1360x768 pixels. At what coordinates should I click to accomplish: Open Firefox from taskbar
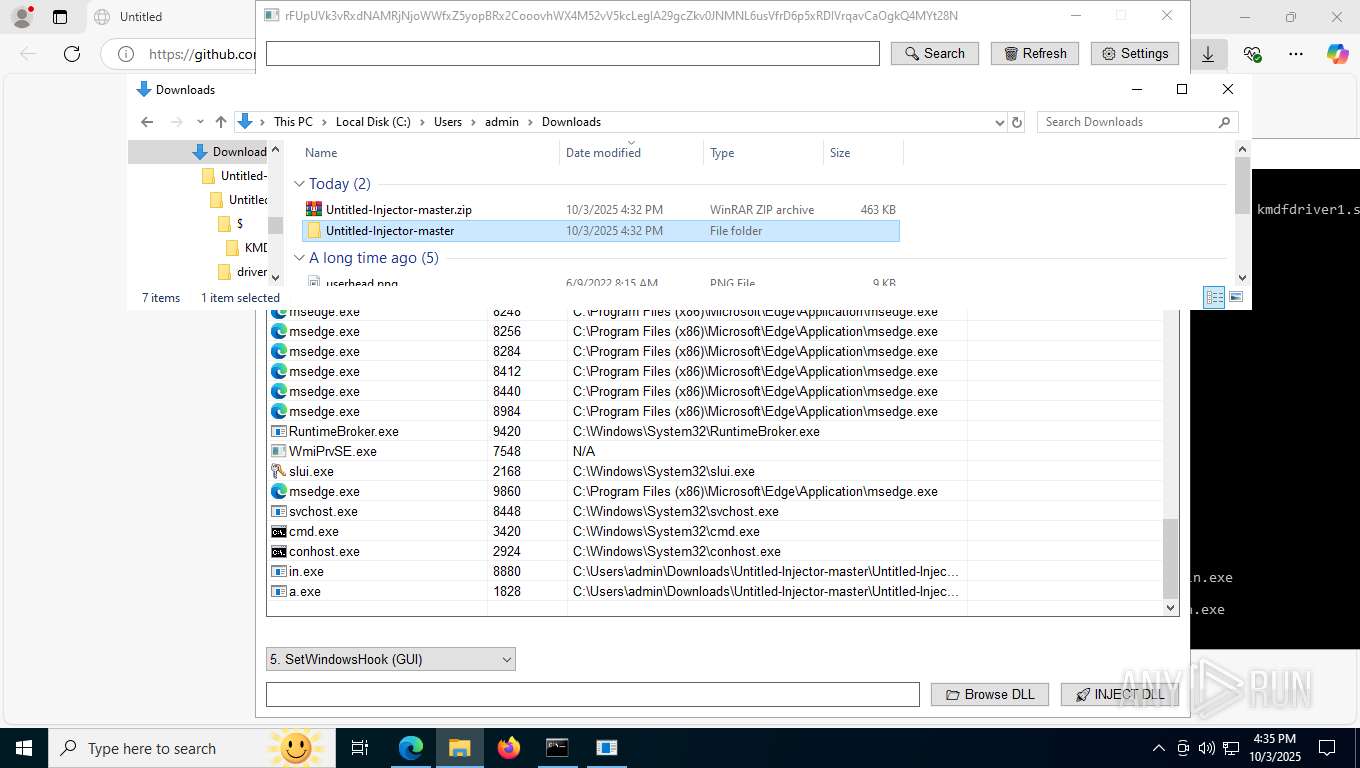[x=509, y=748]
